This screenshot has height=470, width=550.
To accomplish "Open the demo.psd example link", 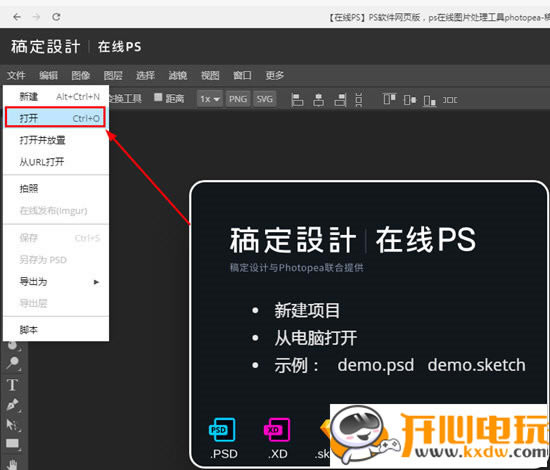I will click(375, 365).
